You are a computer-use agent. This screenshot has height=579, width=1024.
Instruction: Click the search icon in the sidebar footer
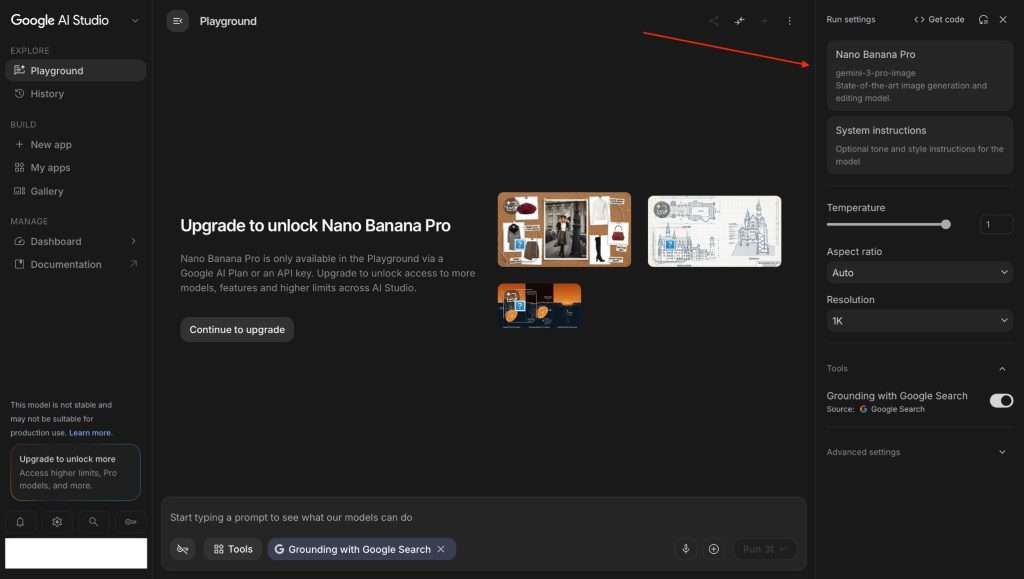point(93,522)
